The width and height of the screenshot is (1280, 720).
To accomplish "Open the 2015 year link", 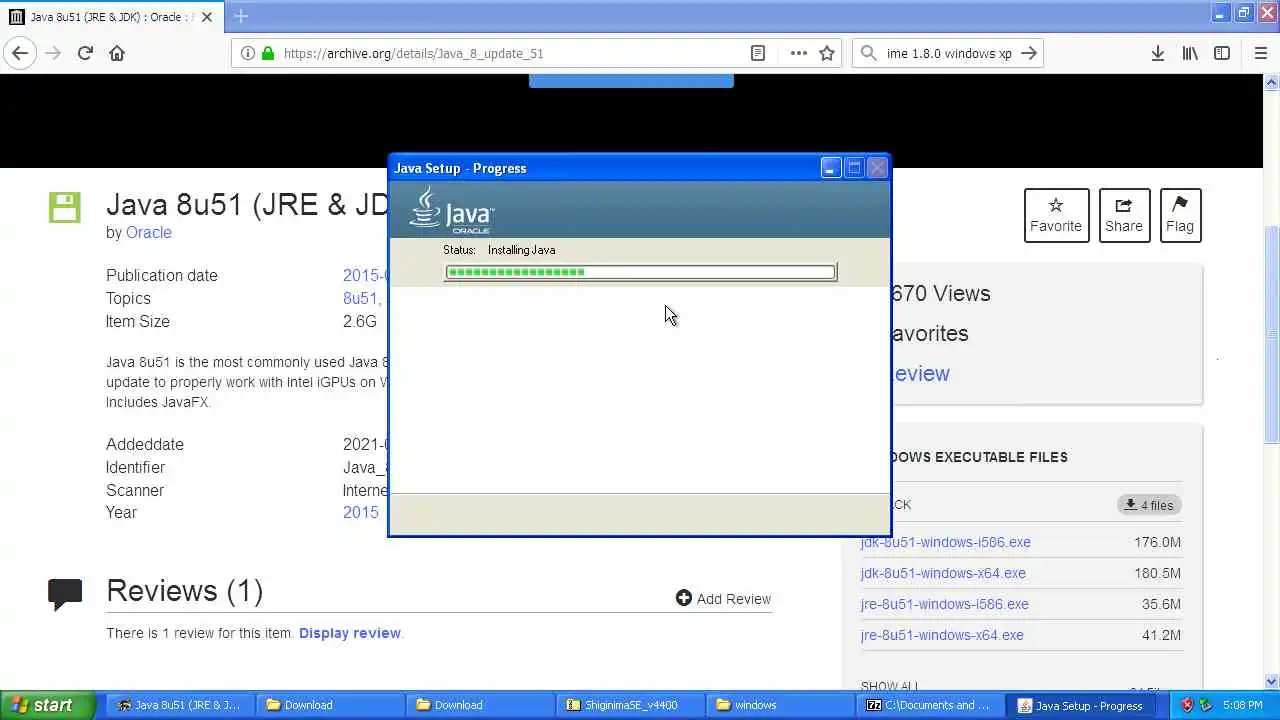I will click(x=361, y=512).
